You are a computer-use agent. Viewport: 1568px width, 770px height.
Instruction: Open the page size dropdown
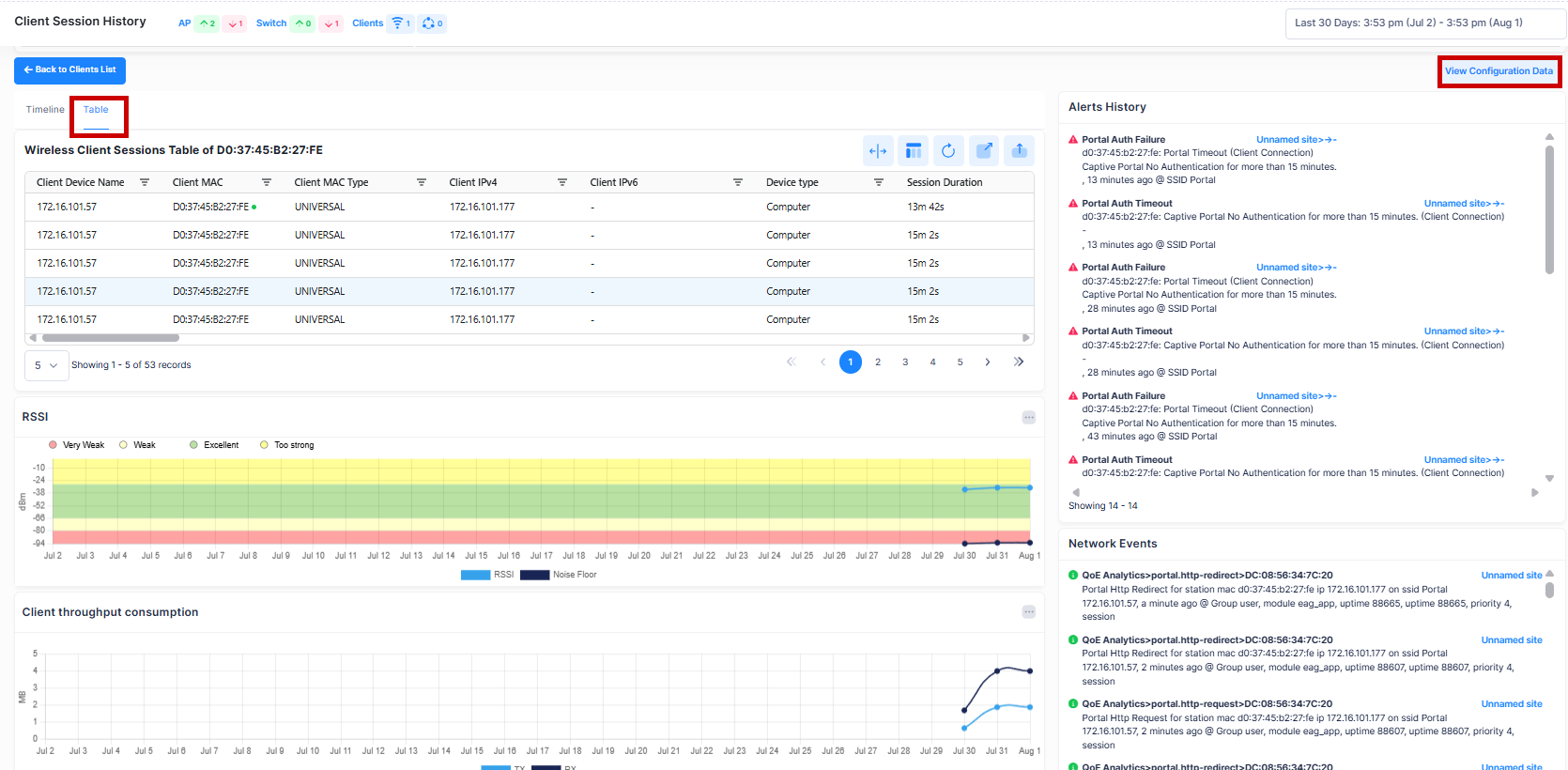click(46, 365)
